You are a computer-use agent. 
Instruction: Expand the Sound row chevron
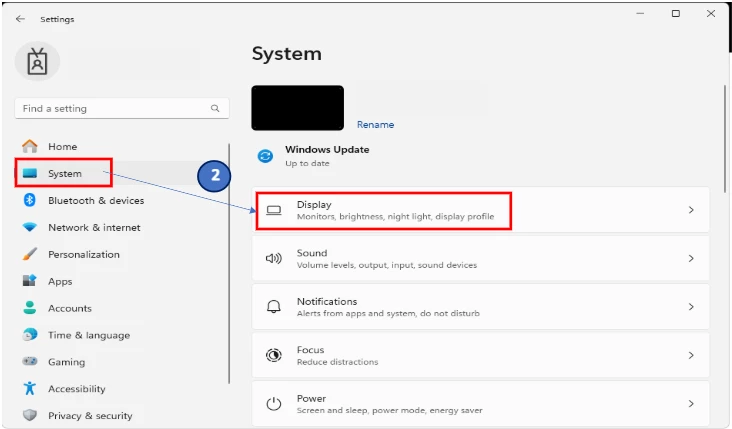pos(691,258)
